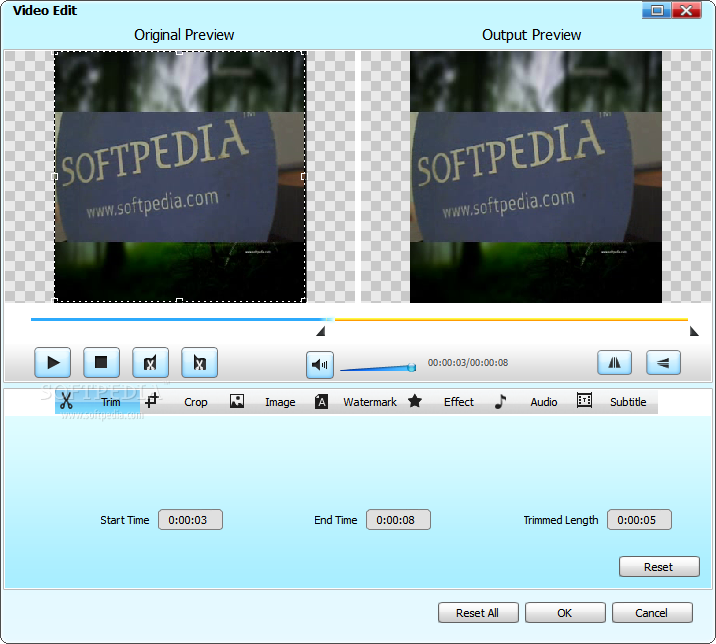This screenshot has width=716, height=644.
Task: Maximize the Video Edit window
Action: click(657, 11)
